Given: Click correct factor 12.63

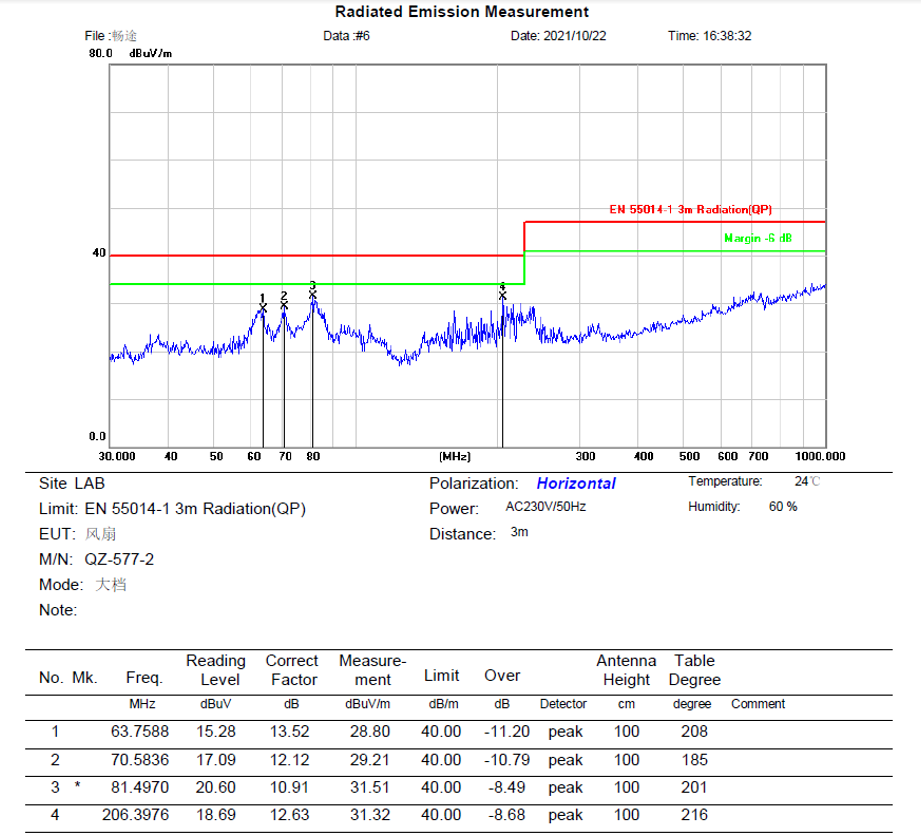Looking at the screenshot, I should pyautogui.click(x=290, y=815).
